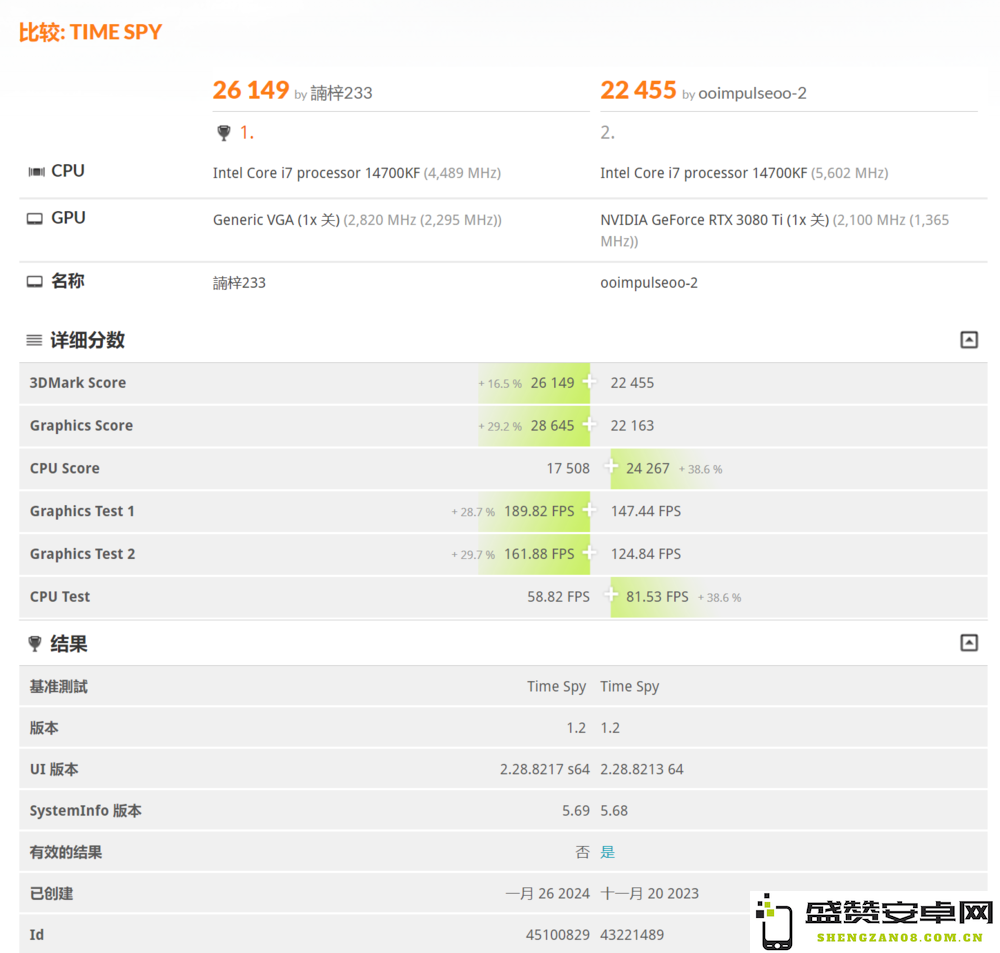Image resolution: width=1000 pixels, height=953 pixels.
Task: Click the 一月 26 2024 creation date
Action: click(x=548, y=894)
